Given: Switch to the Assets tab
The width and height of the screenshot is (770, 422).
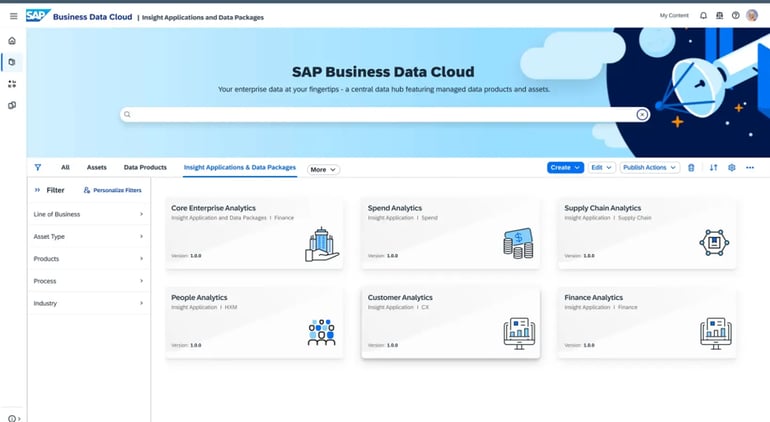Looking at the screenshot, I should 97,168.
